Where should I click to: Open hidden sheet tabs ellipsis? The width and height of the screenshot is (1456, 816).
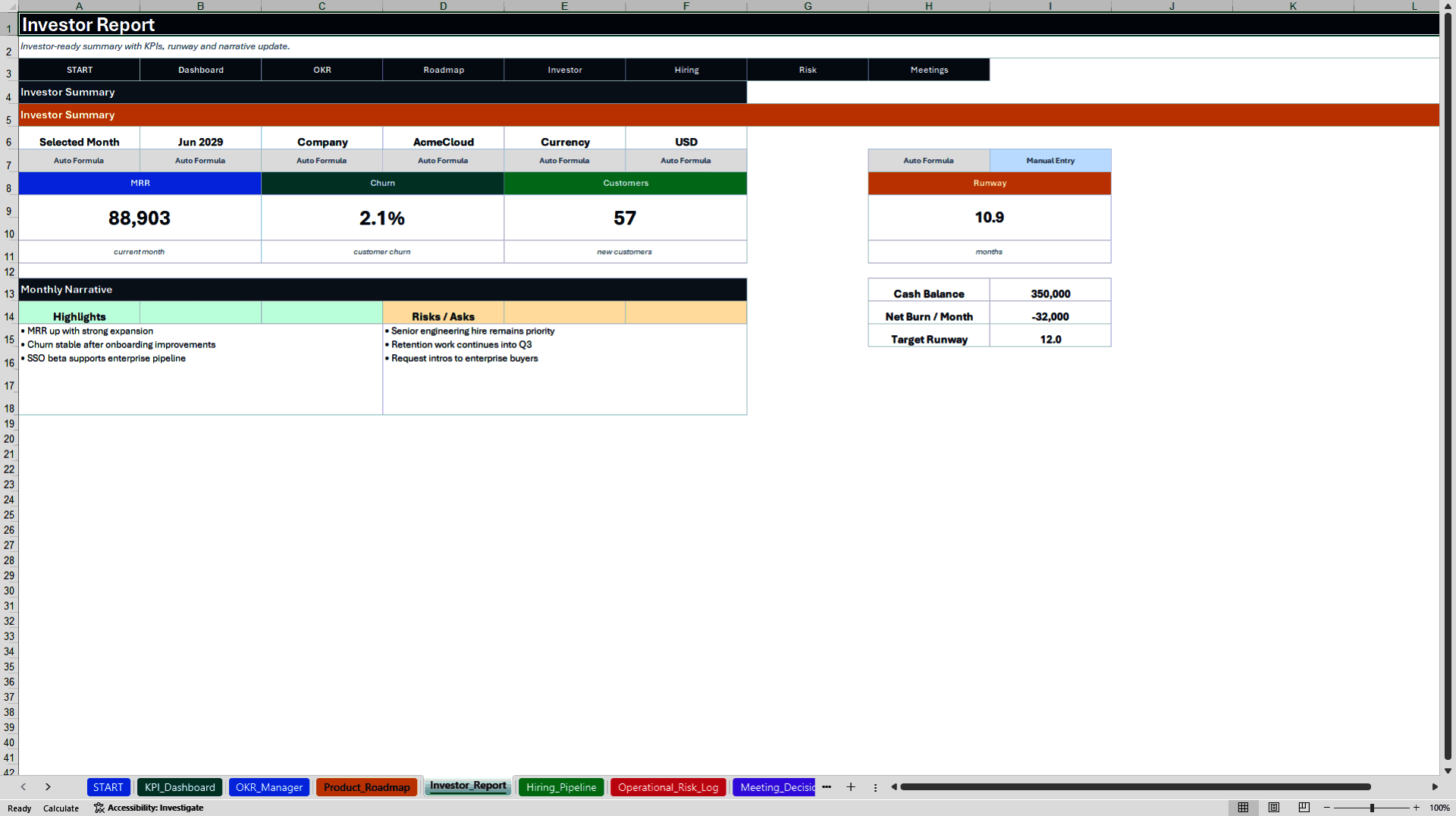[x=827, y=787]
